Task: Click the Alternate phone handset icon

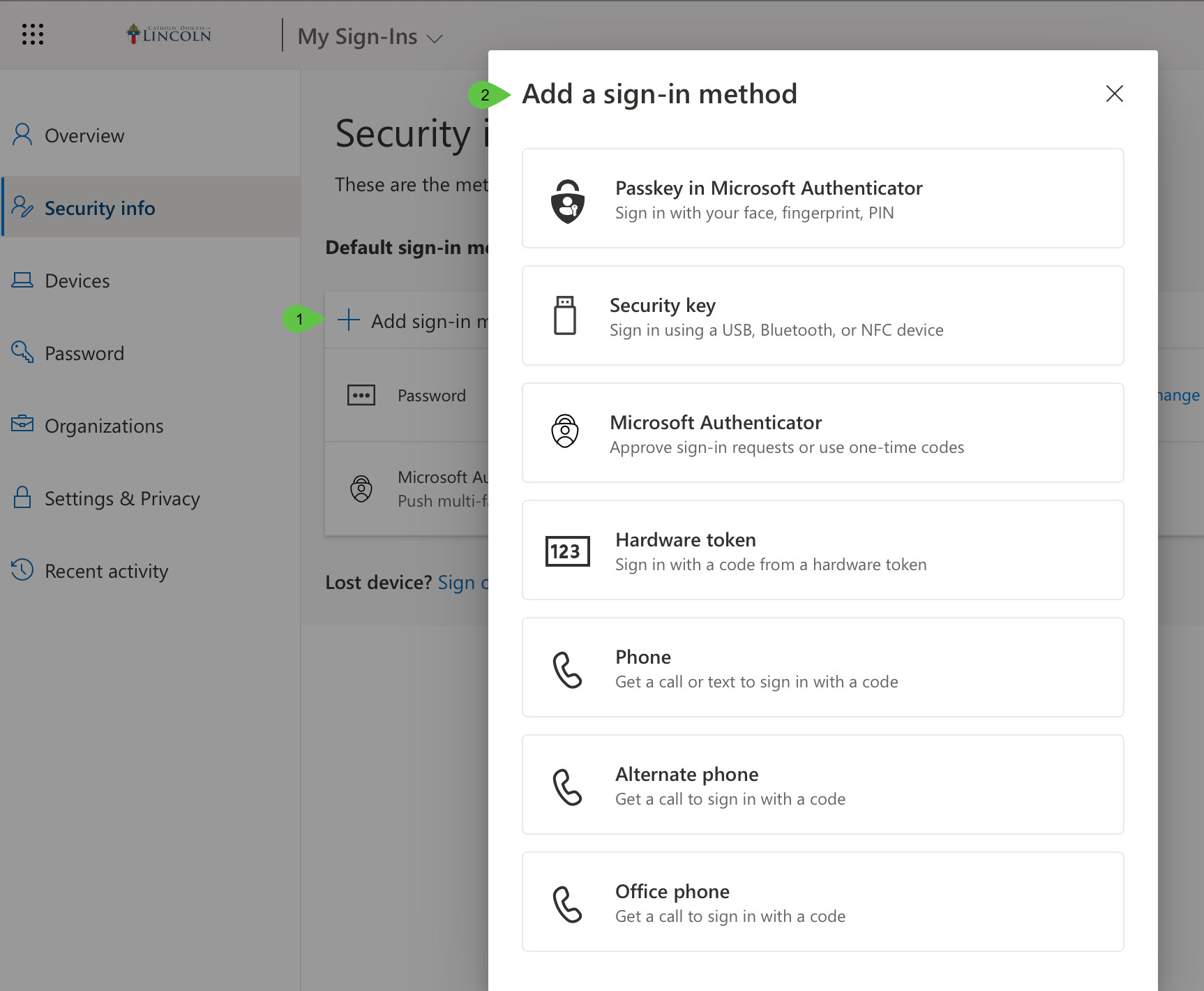Action: pos(567,787)
